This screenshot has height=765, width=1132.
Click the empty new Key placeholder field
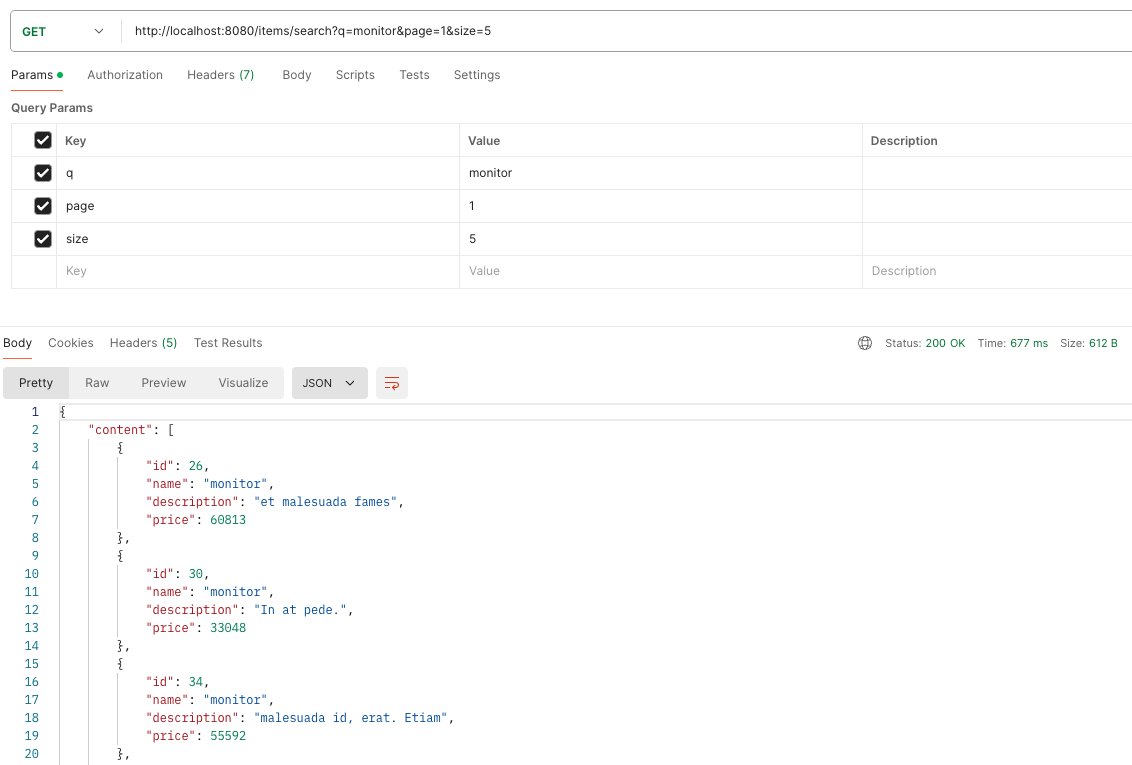258,271
